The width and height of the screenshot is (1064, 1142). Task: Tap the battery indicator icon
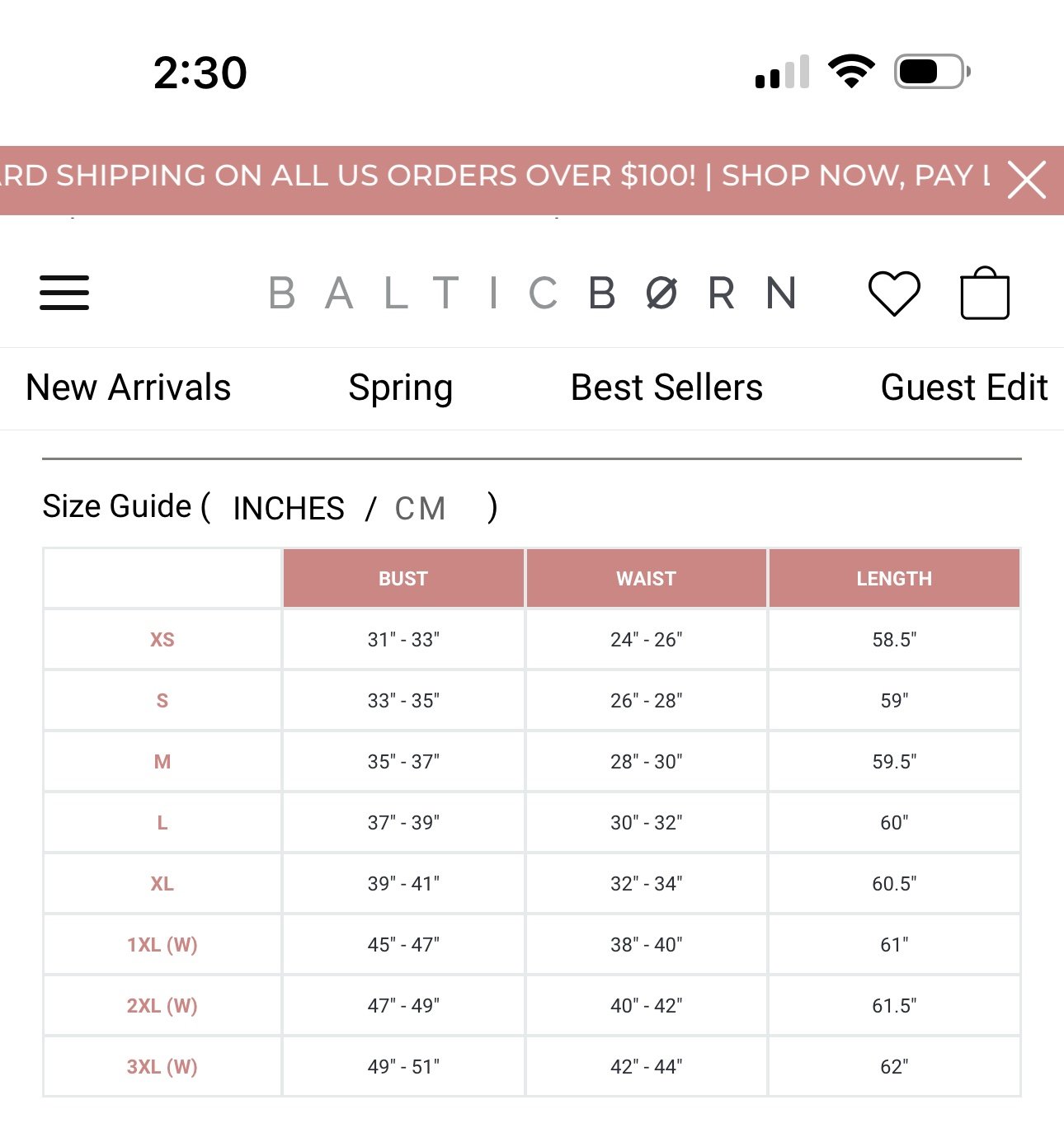click(932, 72)
